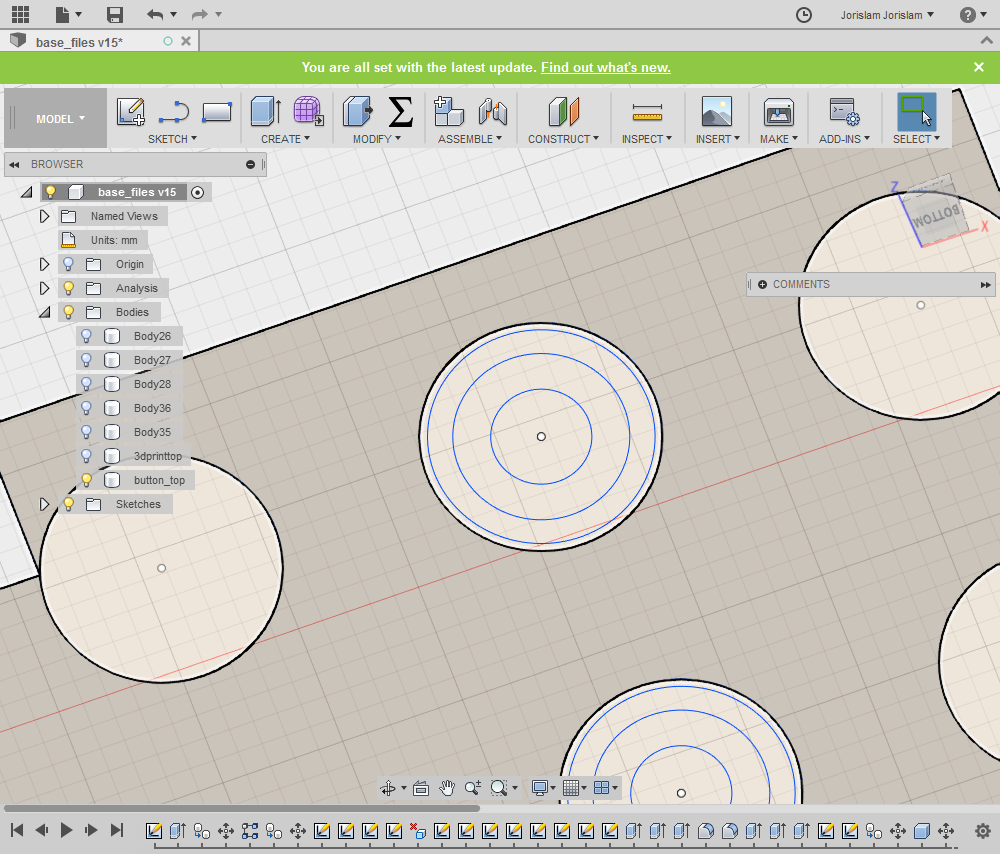The height and width of the screenshot is (854, 1000).
Task: Click the ViewCube BOTTOM face
Action: (937, 217)
